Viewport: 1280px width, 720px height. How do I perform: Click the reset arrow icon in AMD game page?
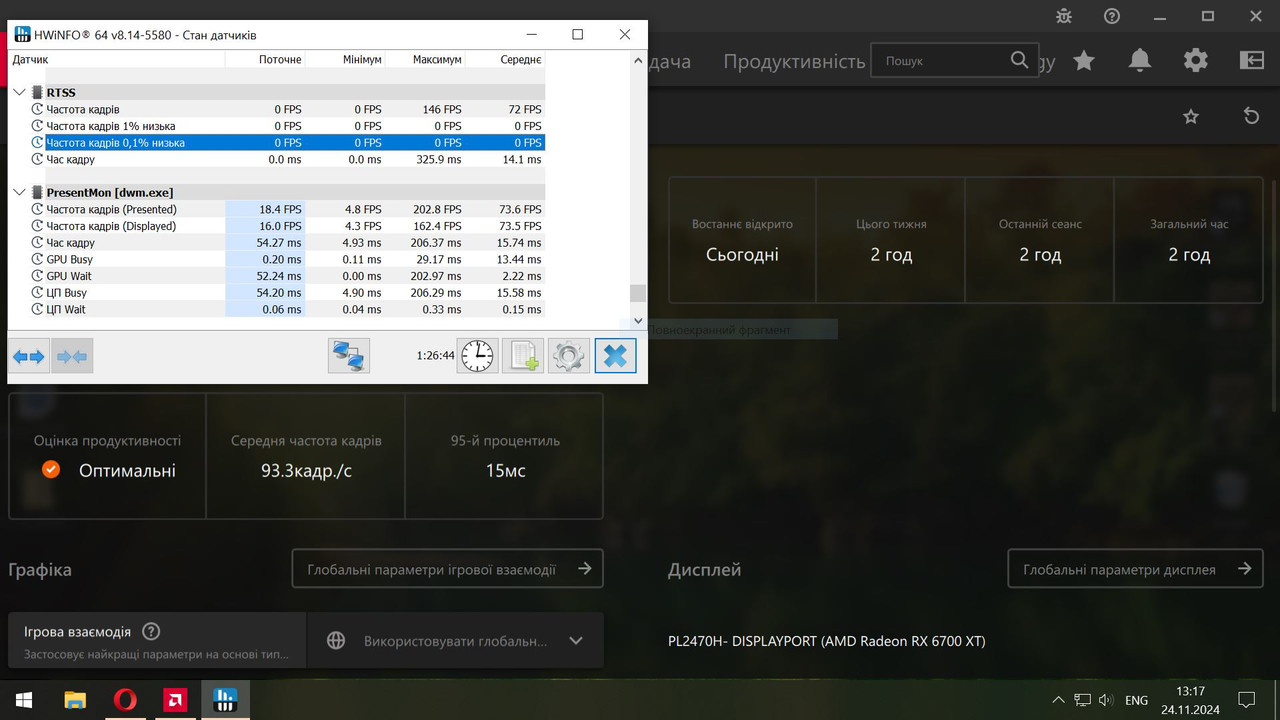(1251, 117)
